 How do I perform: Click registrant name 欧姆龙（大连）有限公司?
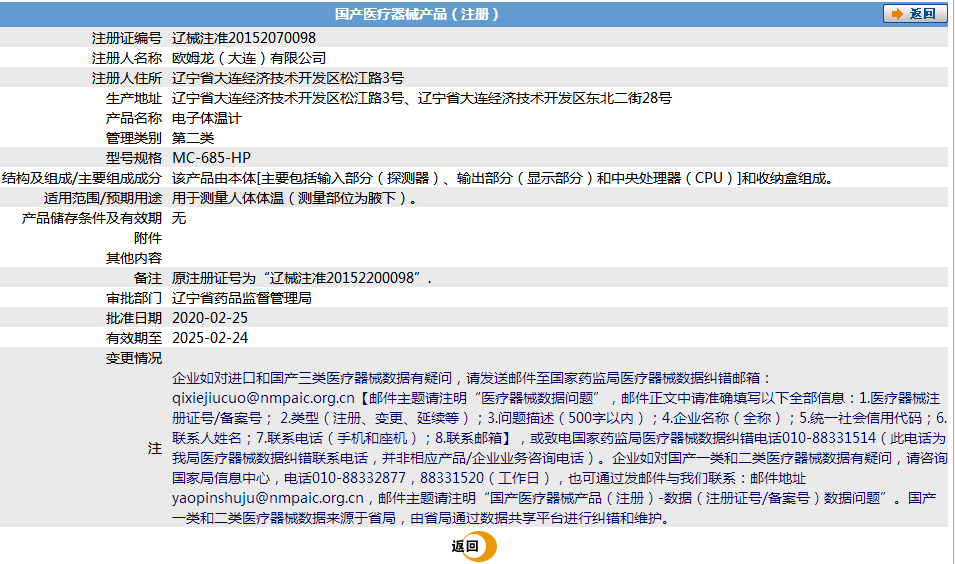[248, 58]
